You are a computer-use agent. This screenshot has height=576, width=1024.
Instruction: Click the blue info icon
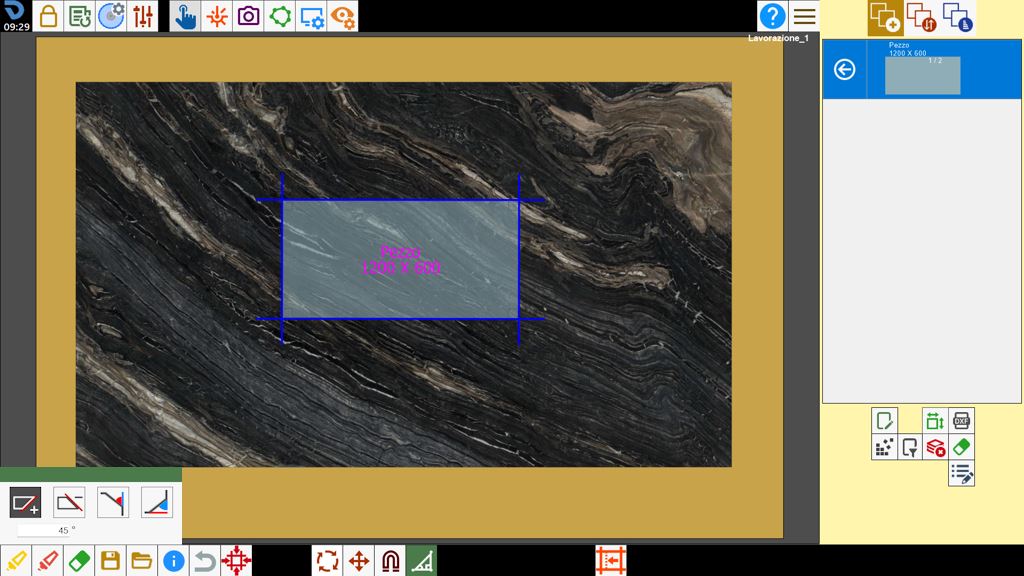click(x=173, y=561)
